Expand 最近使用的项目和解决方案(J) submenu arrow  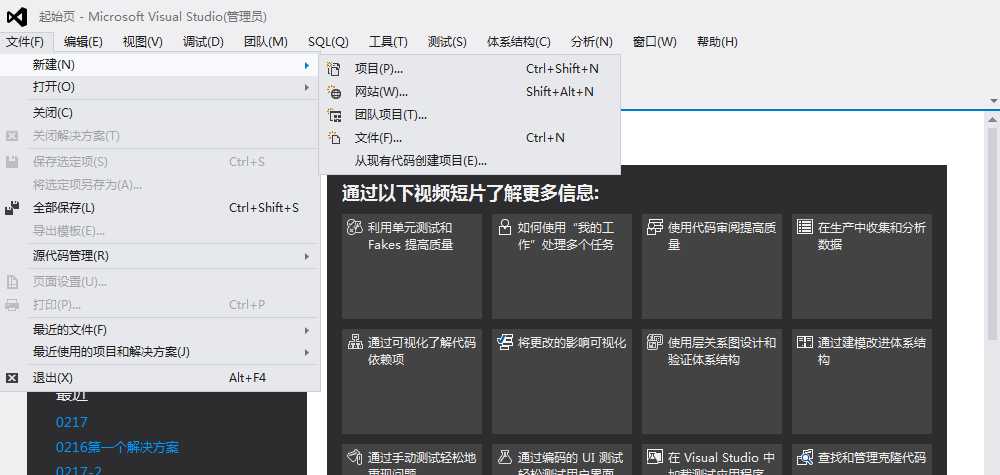coord(307,352)
